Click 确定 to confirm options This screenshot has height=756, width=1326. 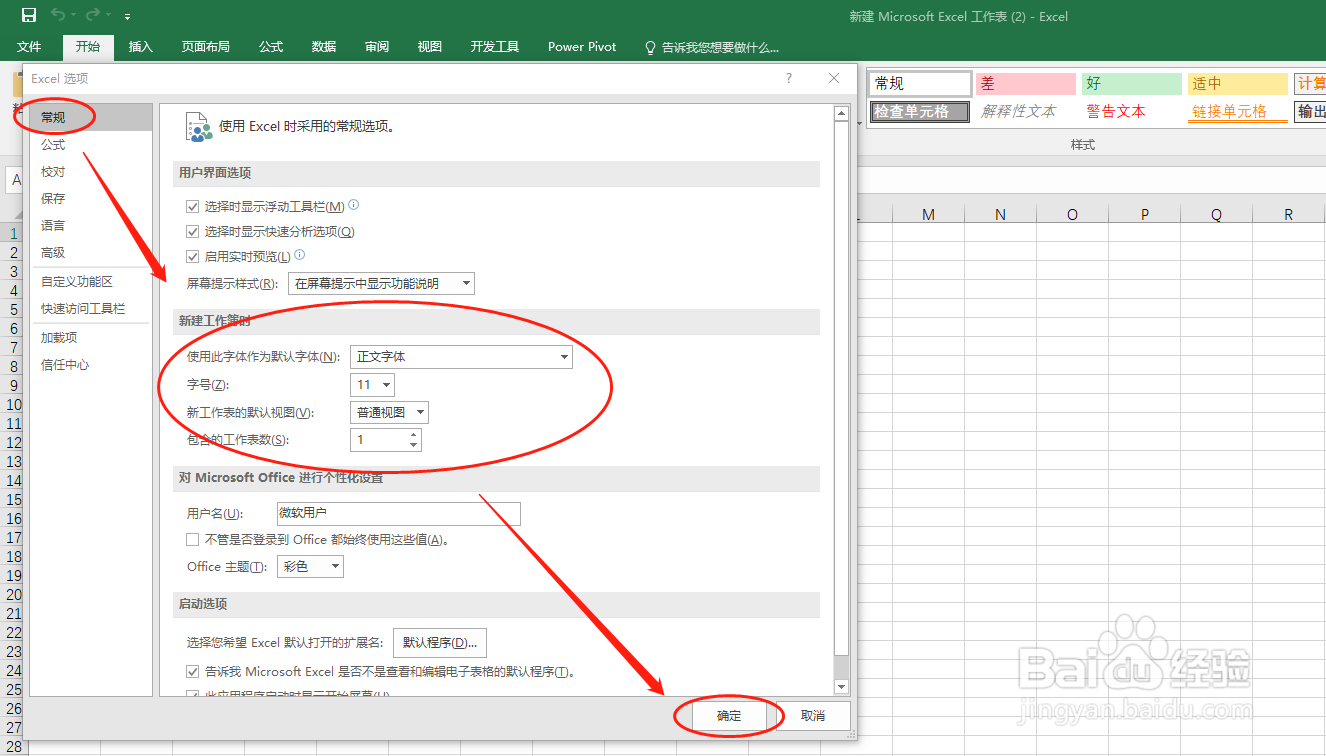pos(729,716)
